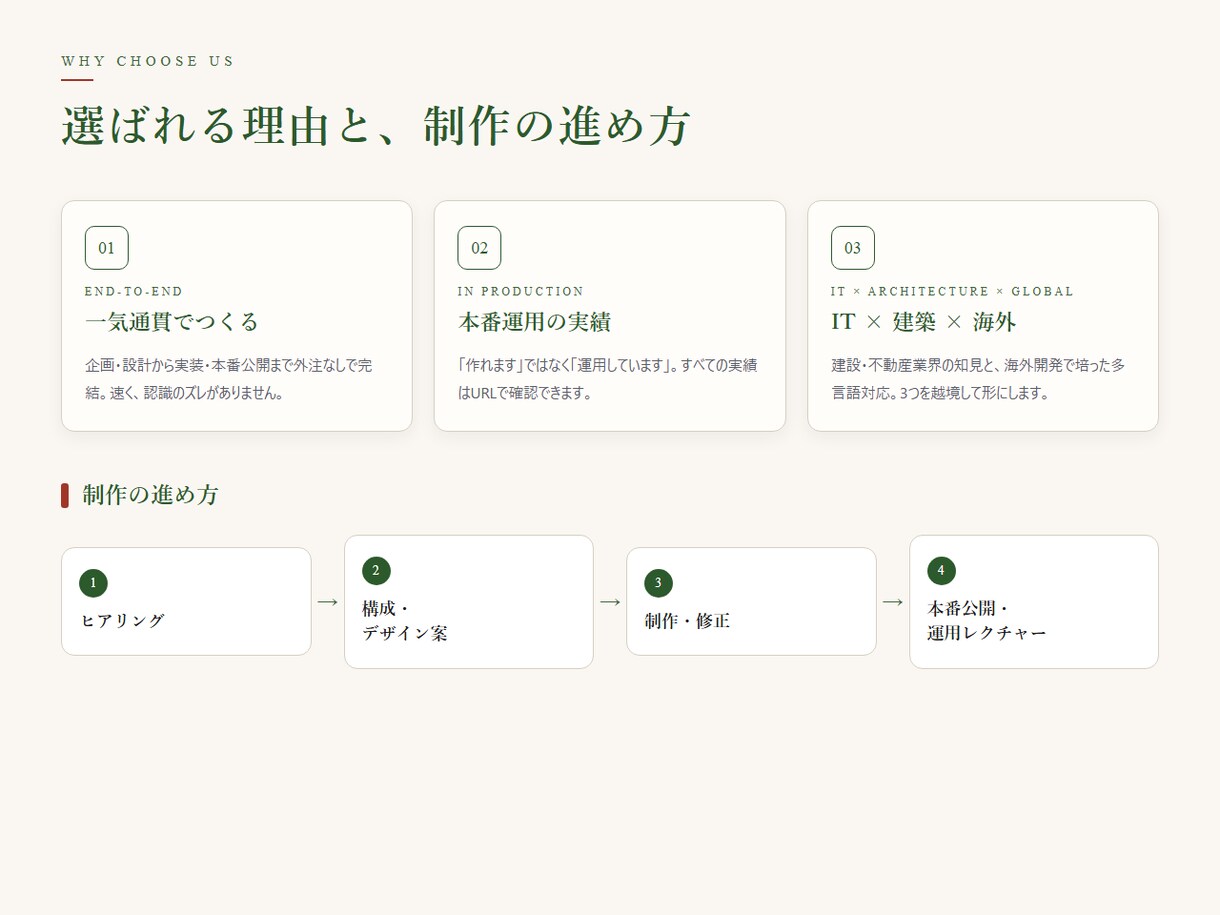Viewport: 1220px width, 915px height.
Task: Click the 制作・修正 step label
Action: 688,621
